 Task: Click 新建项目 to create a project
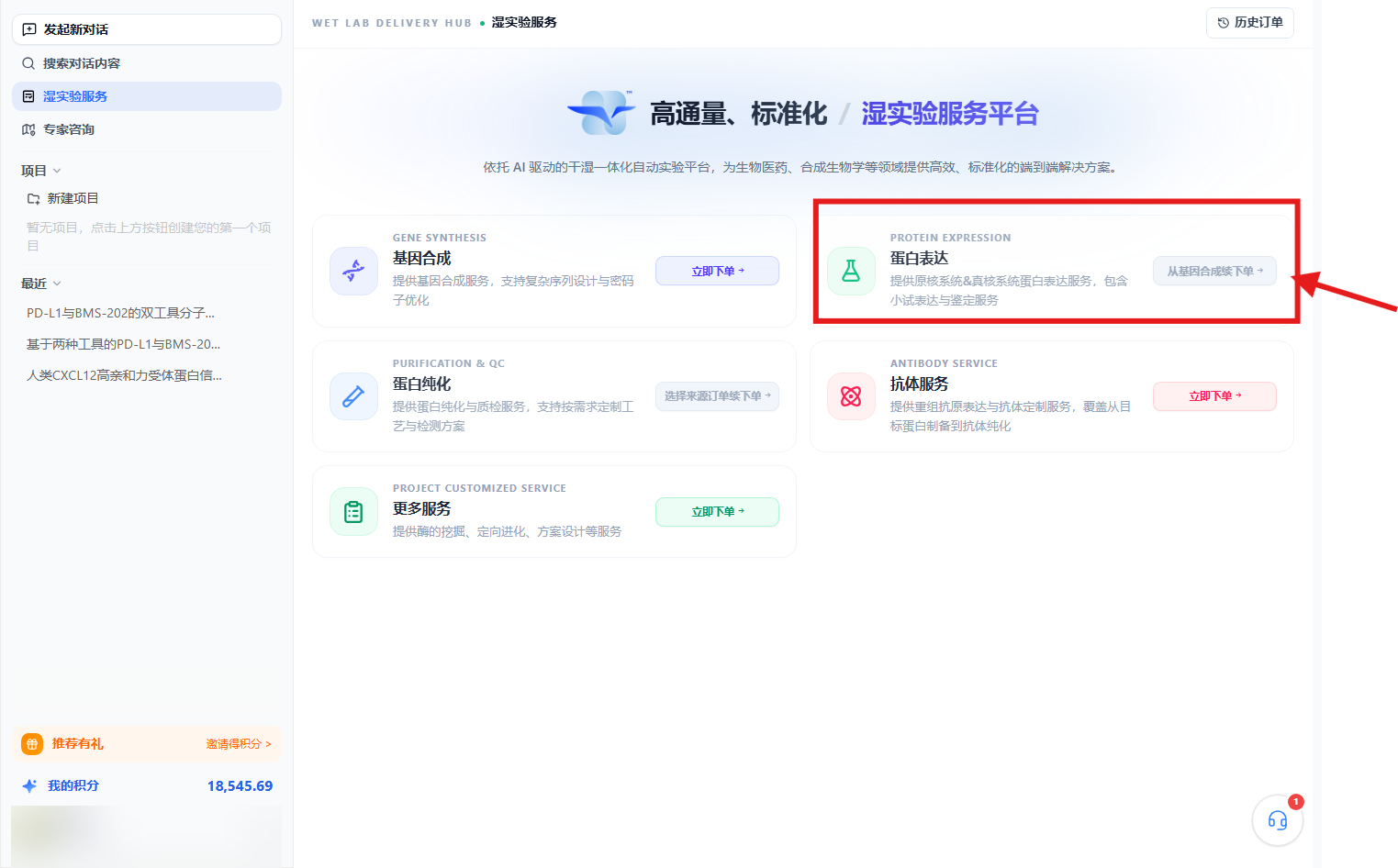coord(73,198)
